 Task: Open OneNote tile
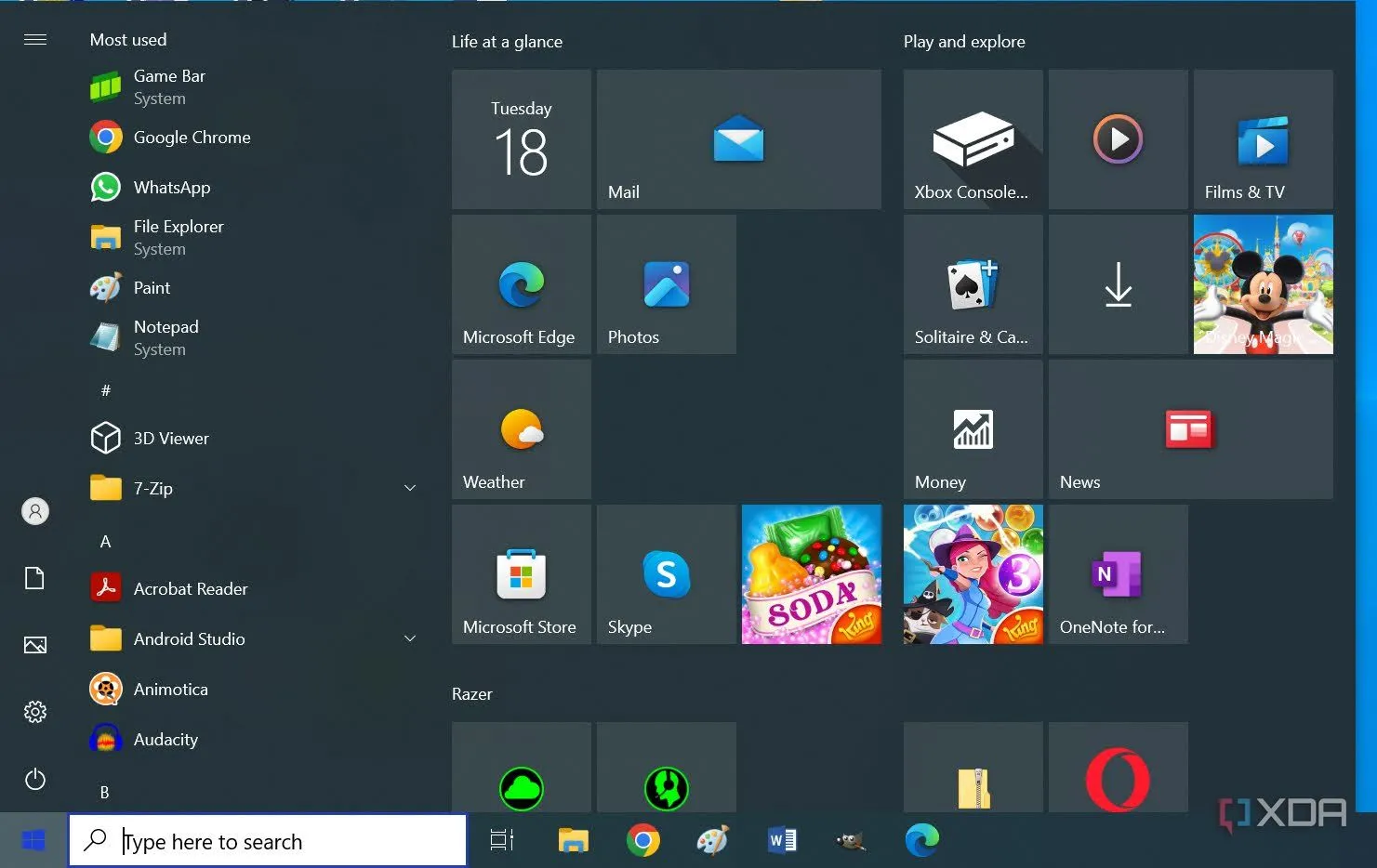tap(1118, 574)
